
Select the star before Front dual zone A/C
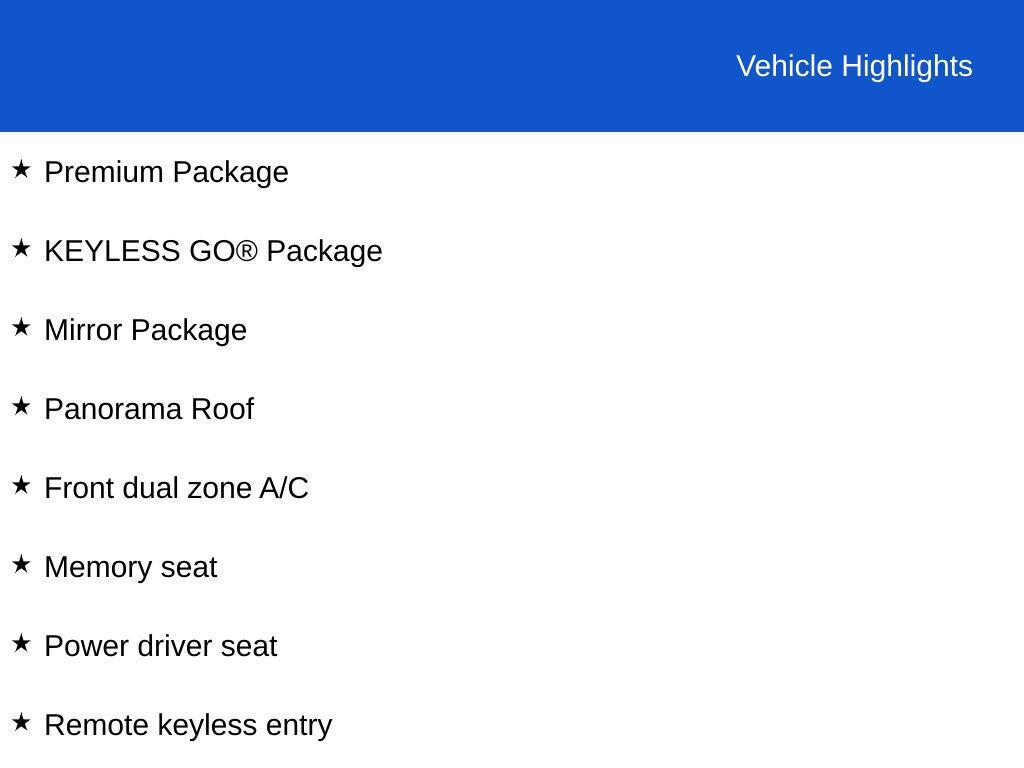[21, 485]
